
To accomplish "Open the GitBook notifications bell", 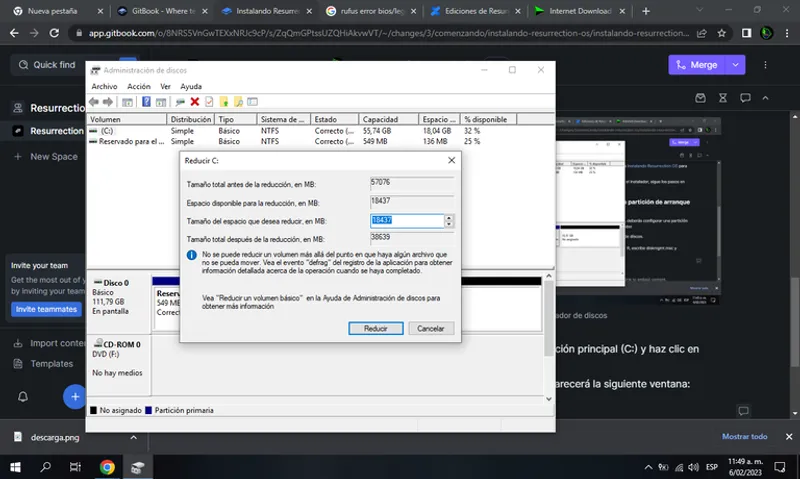I will point(22,396).
